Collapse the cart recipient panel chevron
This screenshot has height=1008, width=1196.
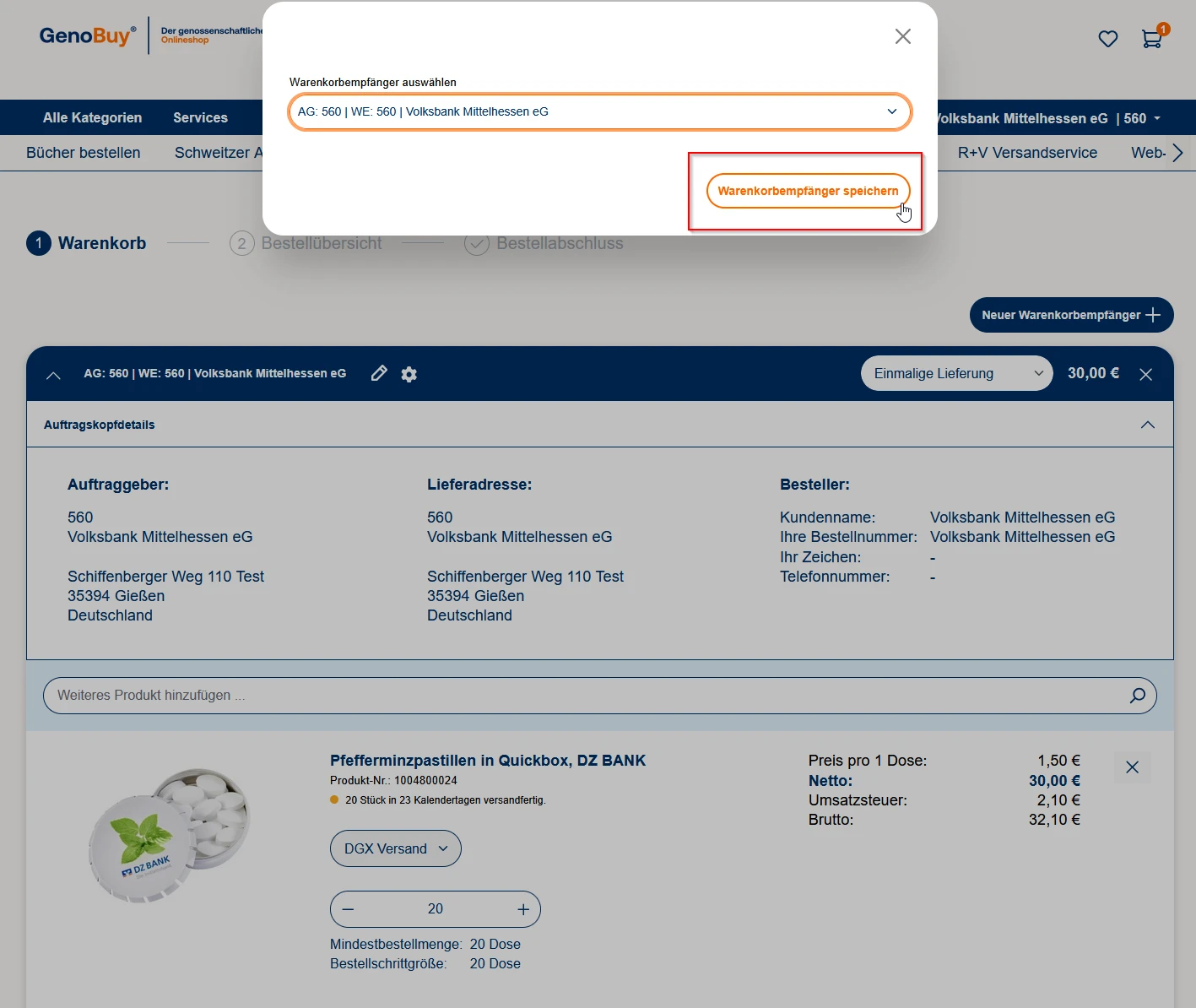[x=53, y=375]
